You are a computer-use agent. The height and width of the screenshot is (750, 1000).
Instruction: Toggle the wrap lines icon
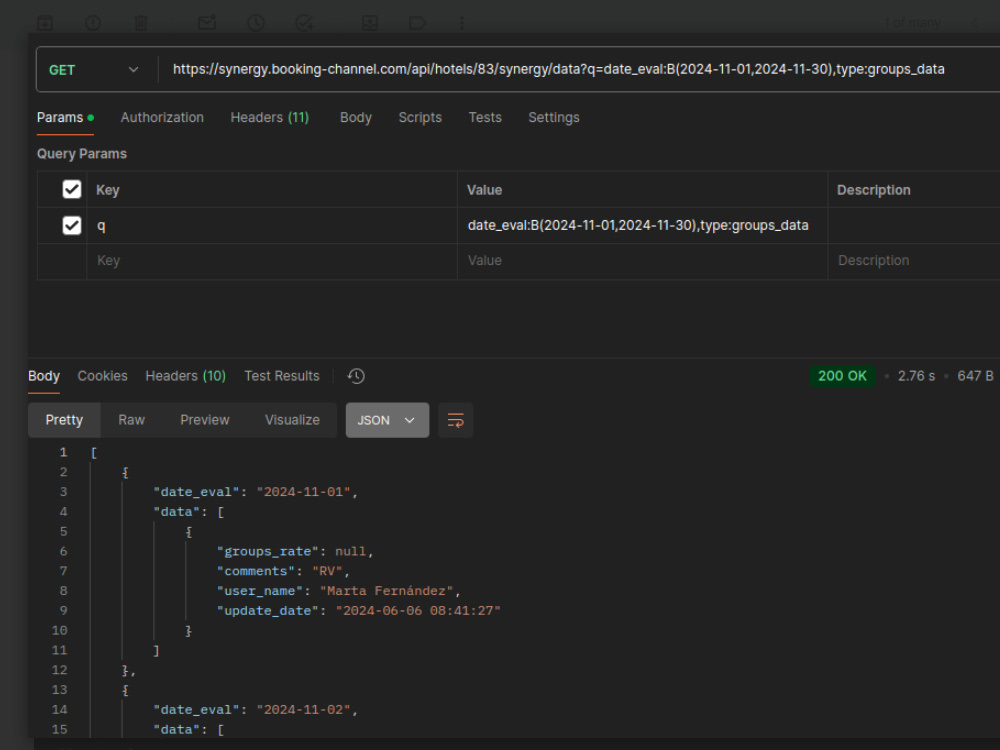[455, 420]
